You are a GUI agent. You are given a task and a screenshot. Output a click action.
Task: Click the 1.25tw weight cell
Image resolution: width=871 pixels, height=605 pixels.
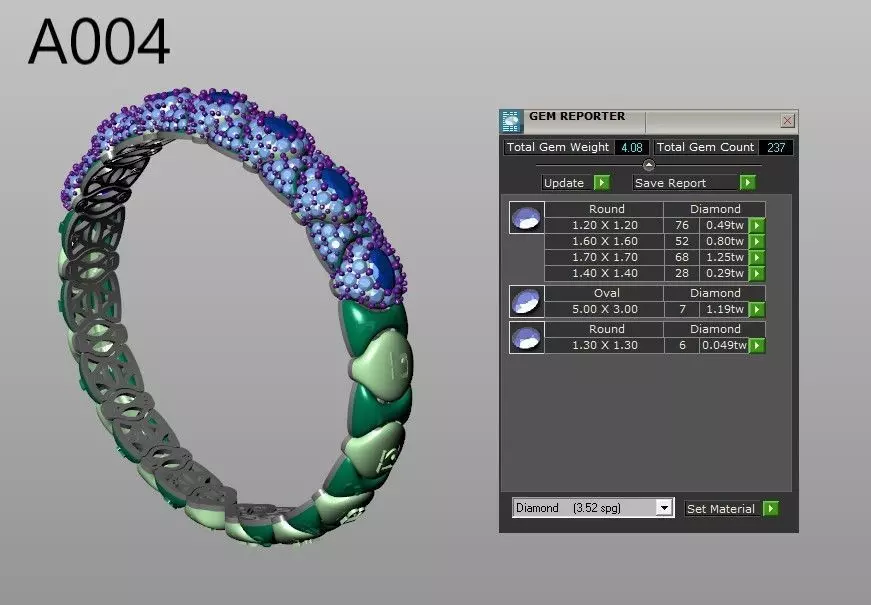pos(724,257)
